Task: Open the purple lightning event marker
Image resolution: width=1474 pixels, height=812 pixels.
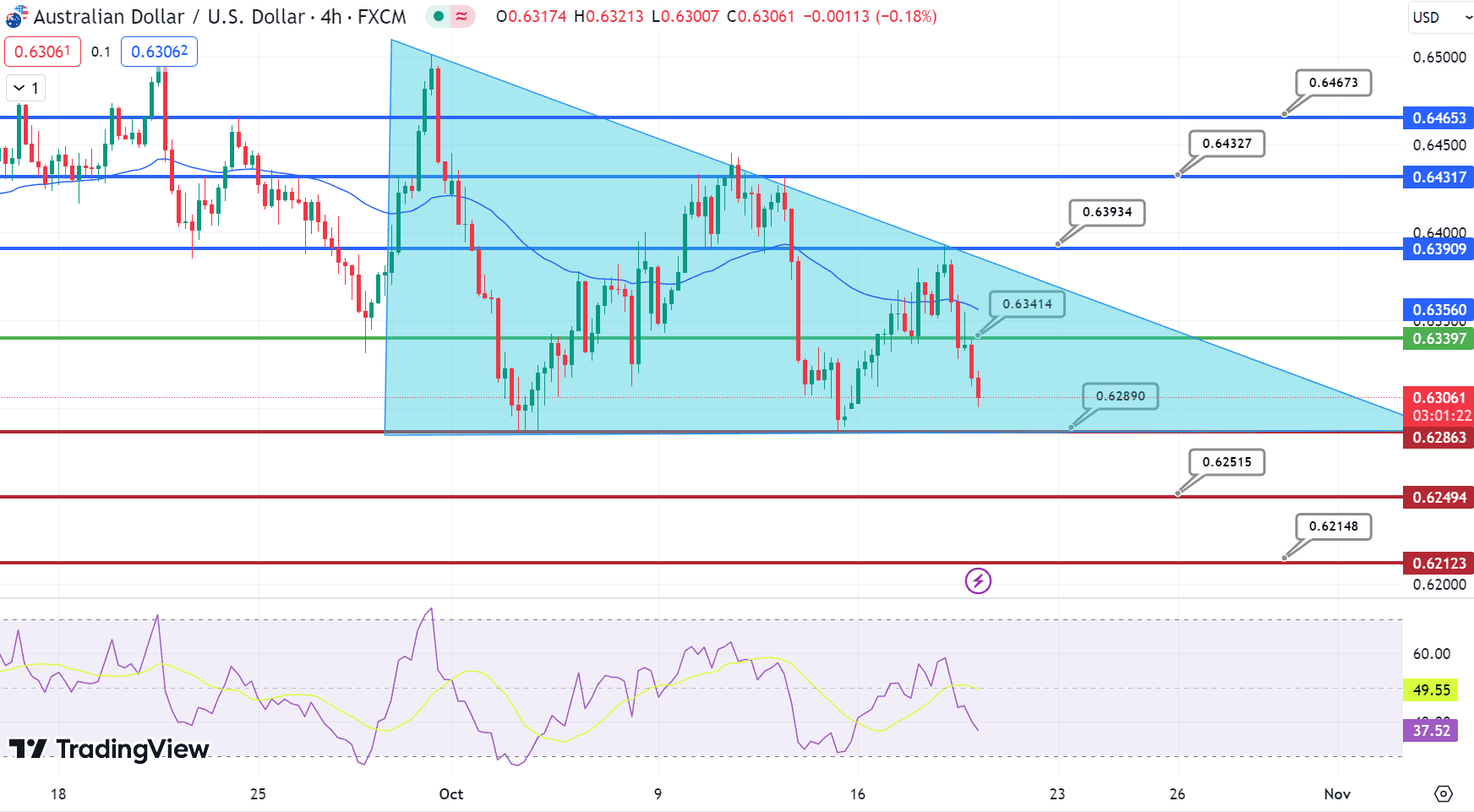Action: coord(978,580)
